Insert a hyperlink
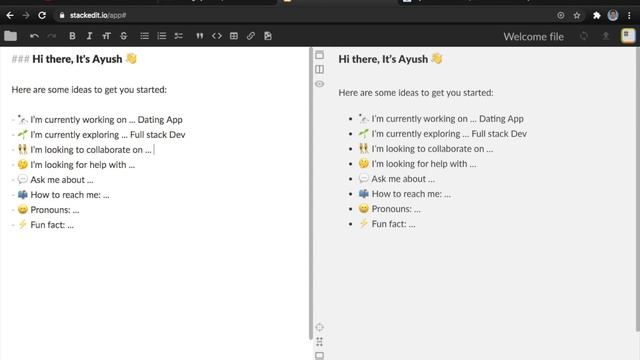This screenshot has width=640, height=360. pos(251,36)
